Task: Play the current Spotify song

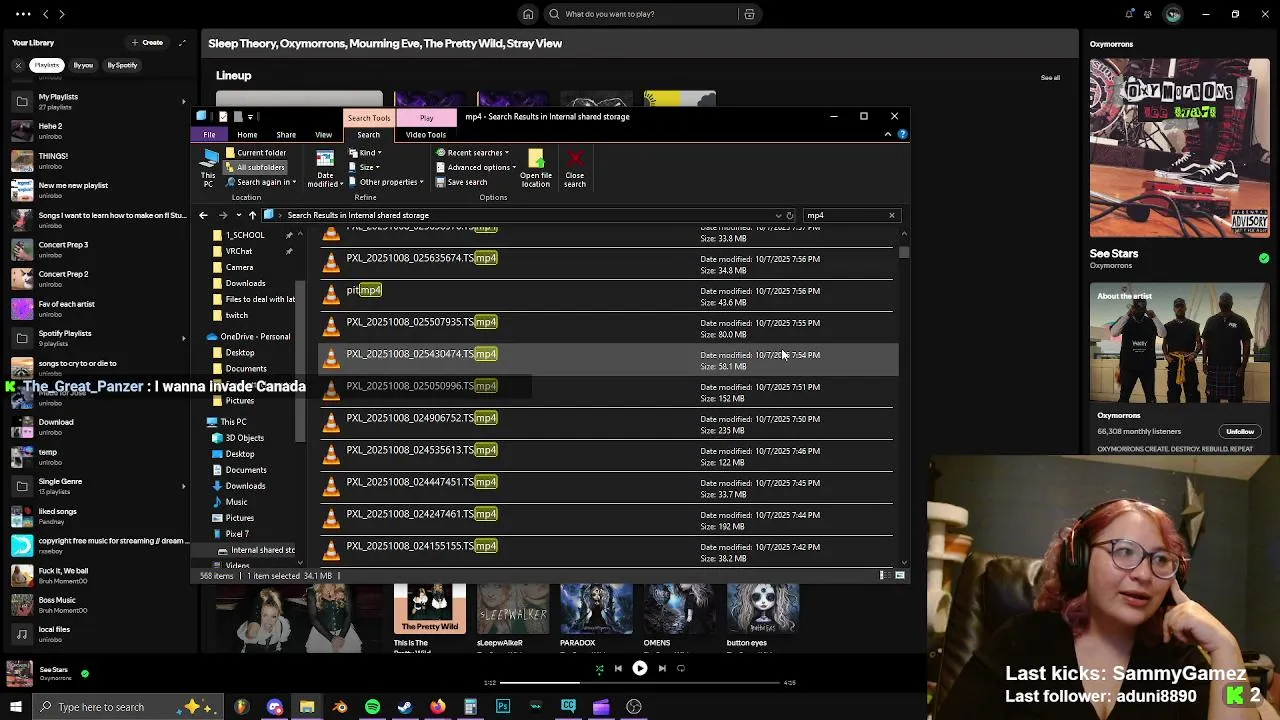Action: (640, 668)
